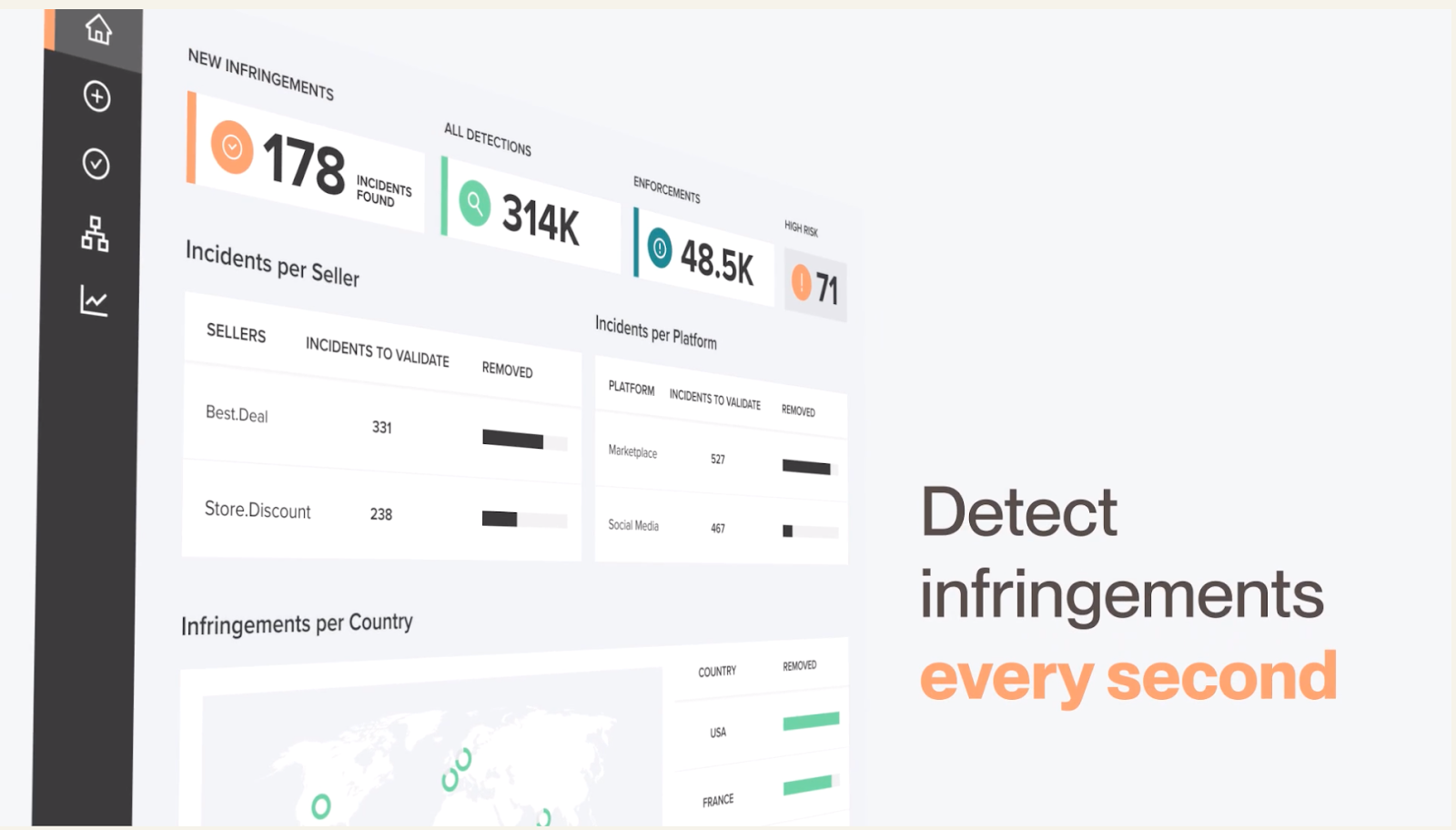Click the orange icon beside 178
This screenshot has height=830, width=1456.
point(232,147)
